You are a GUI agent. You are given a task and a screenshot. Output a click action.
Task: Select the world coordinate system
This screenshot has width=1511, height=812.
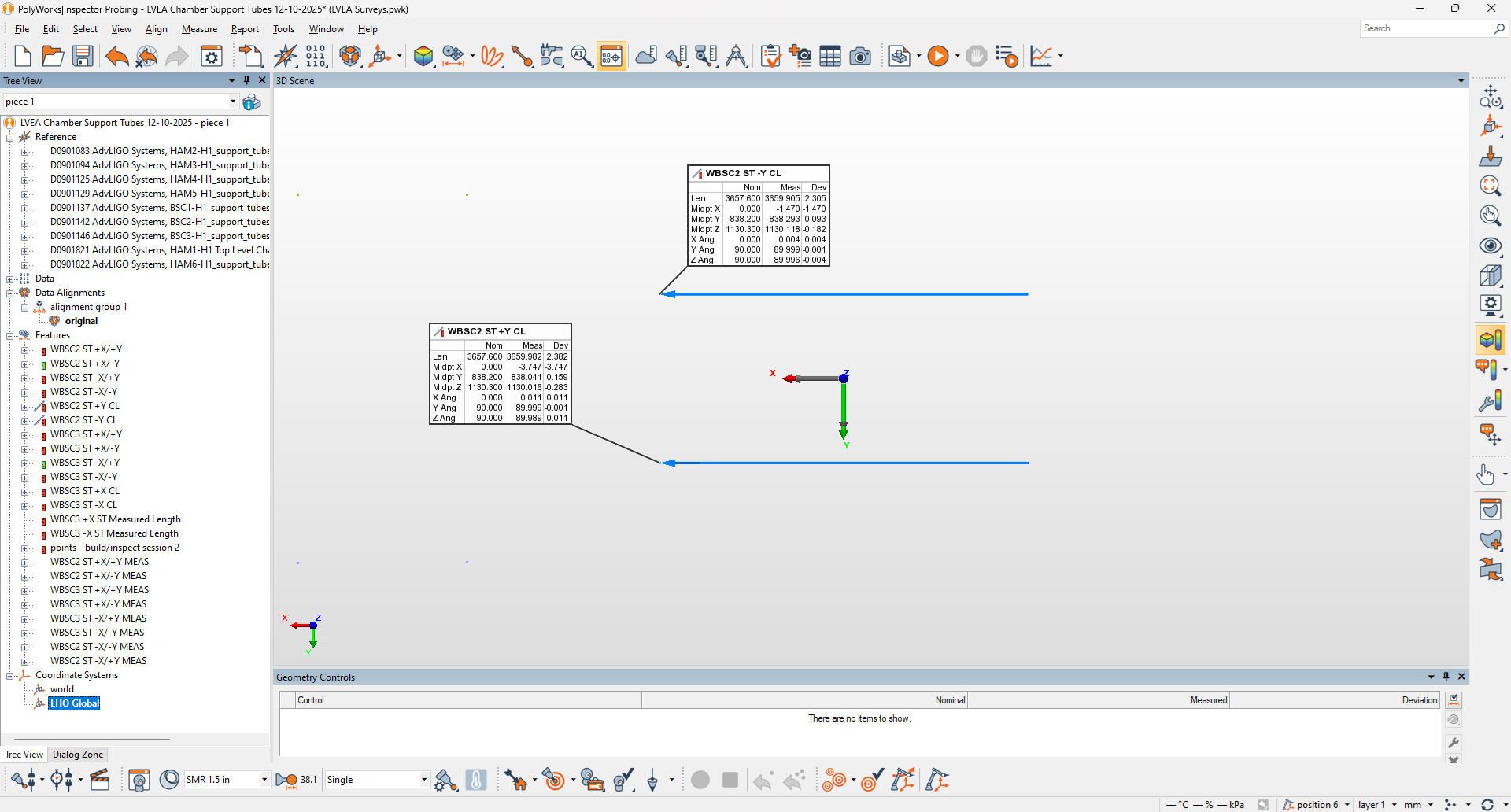pos(62,689)
